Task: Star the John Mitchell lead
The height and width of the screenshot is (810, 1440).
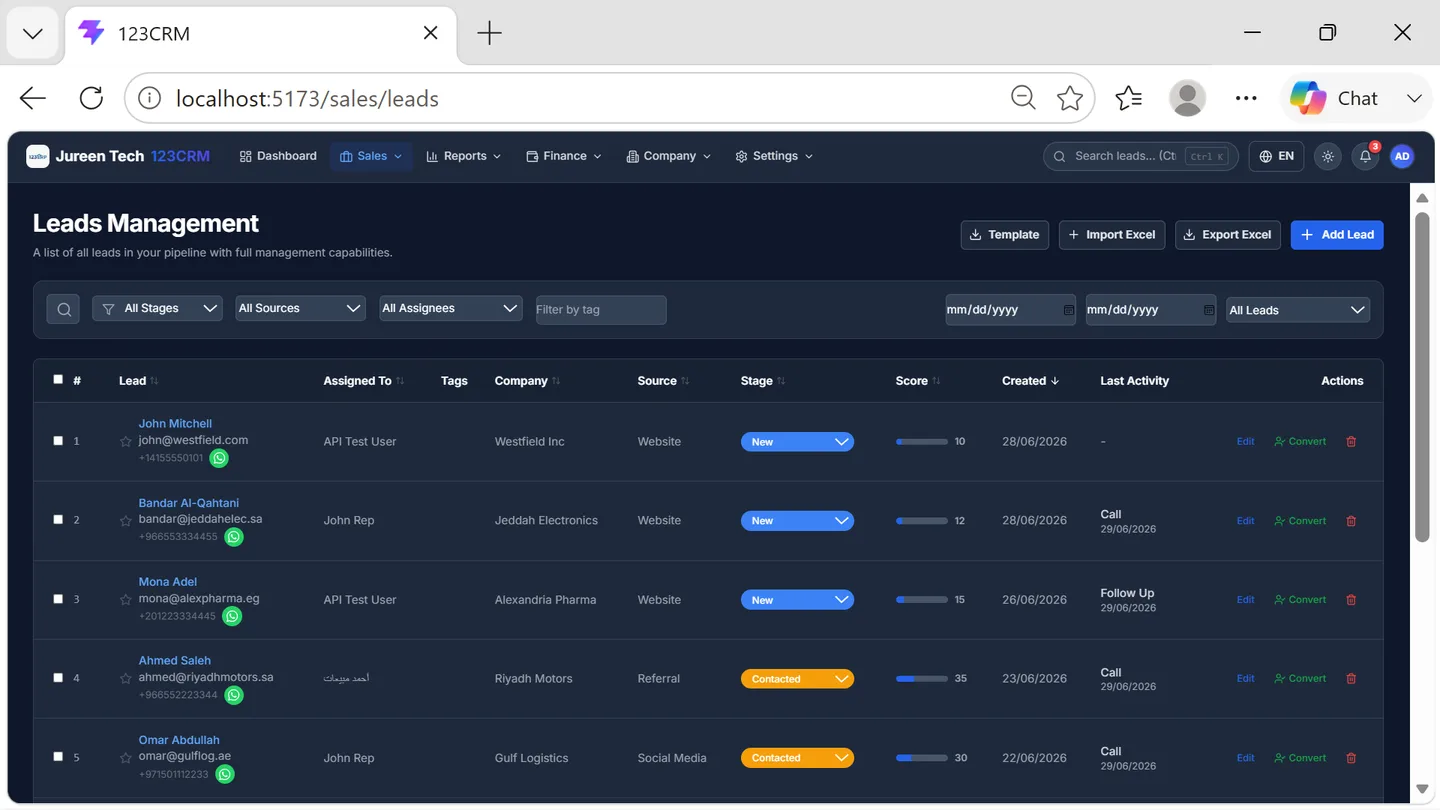Action: 126,441
